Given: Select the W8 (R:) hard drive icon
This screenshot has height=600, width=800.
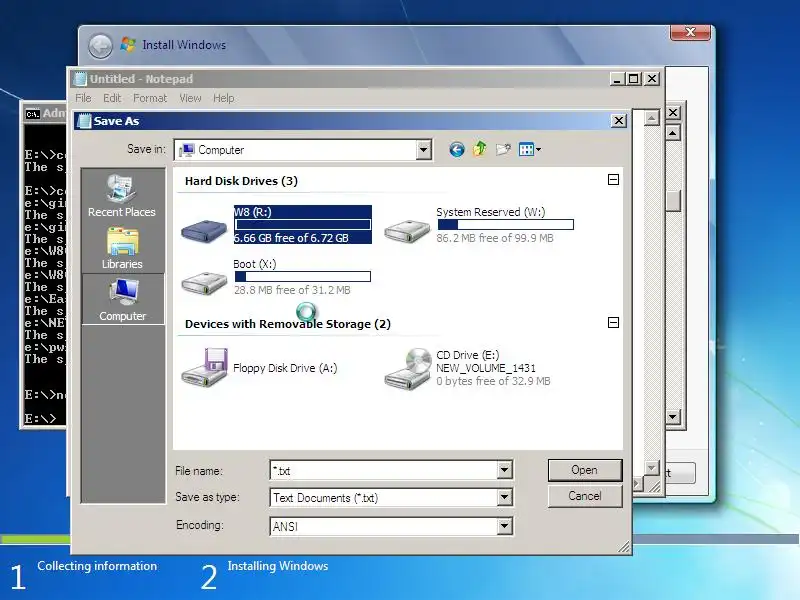Looking at the screenshot, I should 204,230.
